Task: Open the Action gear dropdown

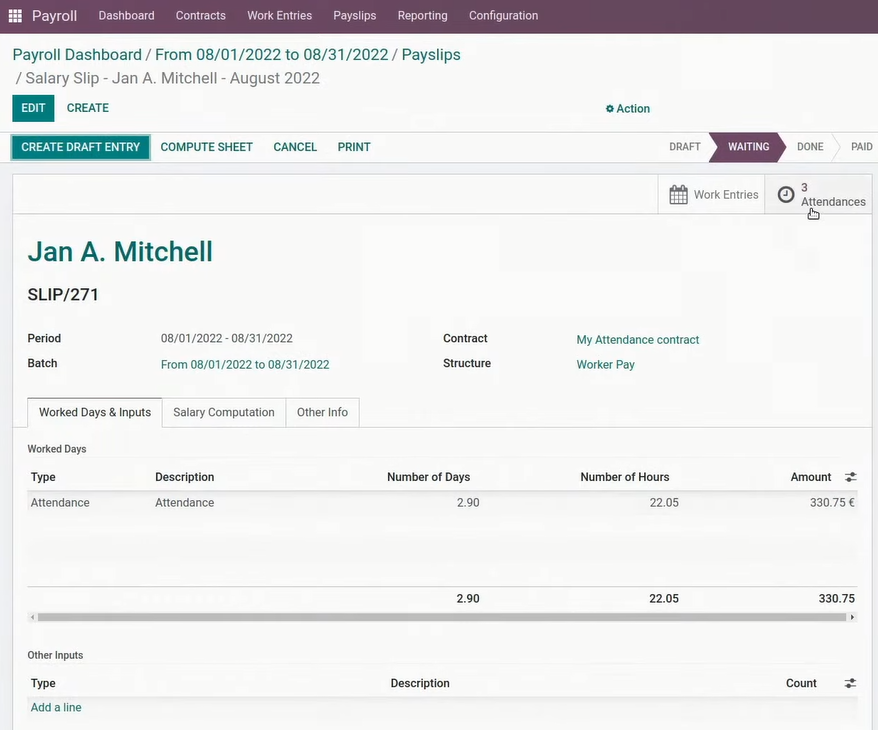Action: coord(628,109)
